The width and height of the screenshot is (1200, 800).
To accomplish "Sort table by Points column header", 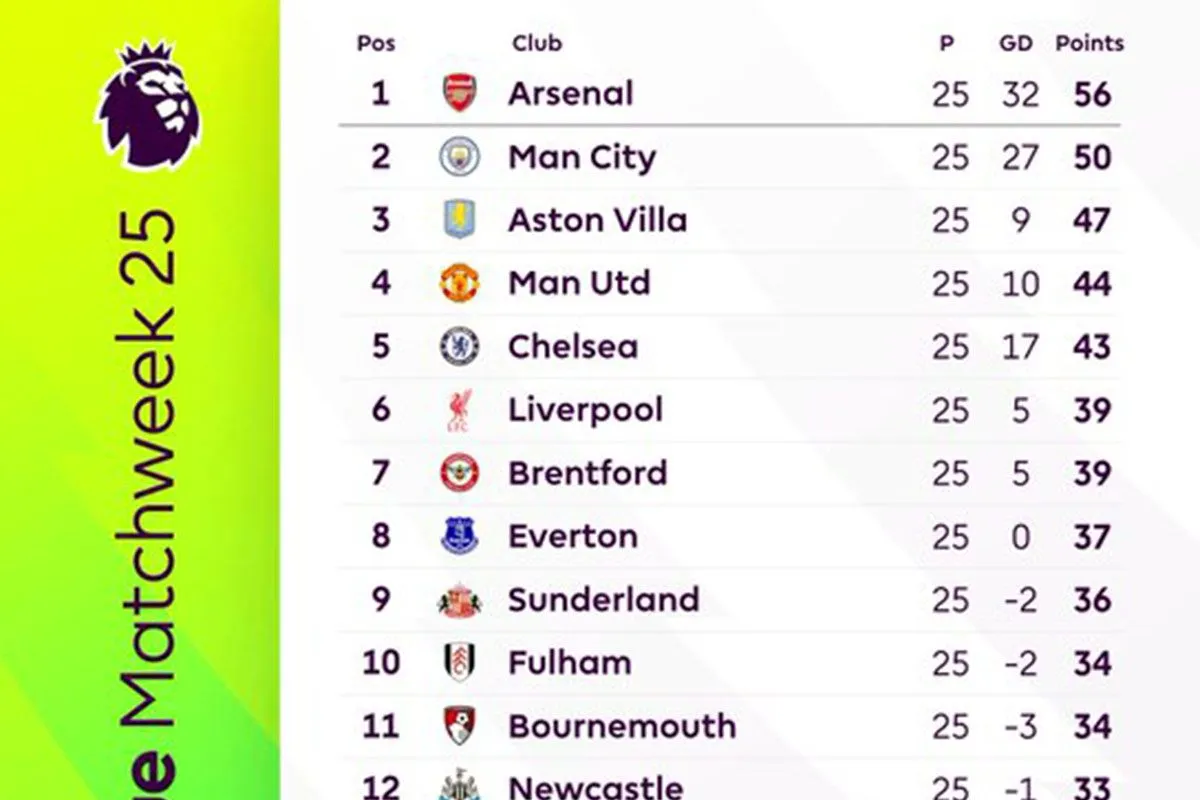I will [x=1090, y=43].
